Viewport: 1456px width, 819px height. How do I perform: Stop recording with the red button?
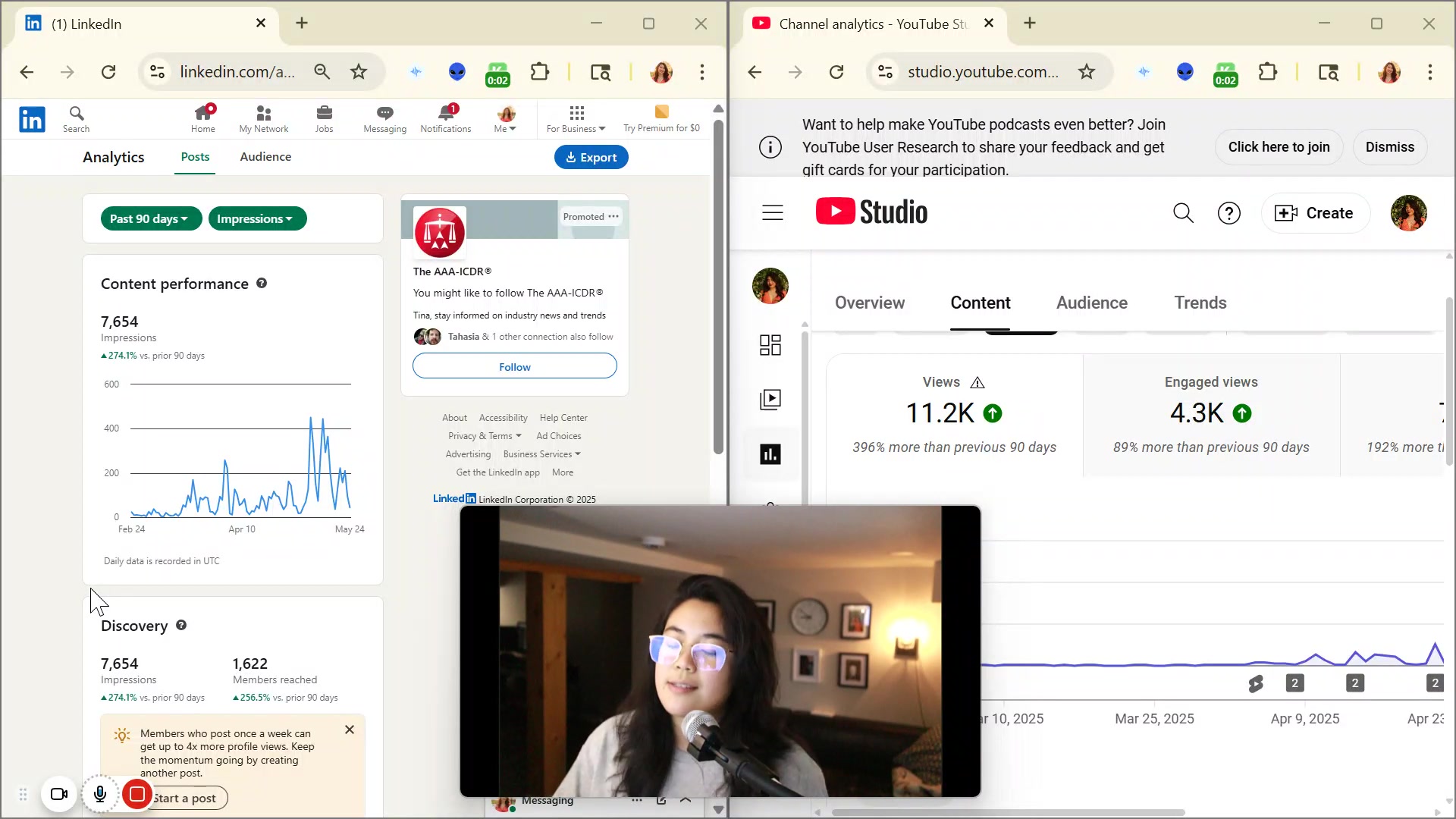(x=137, y=794)
